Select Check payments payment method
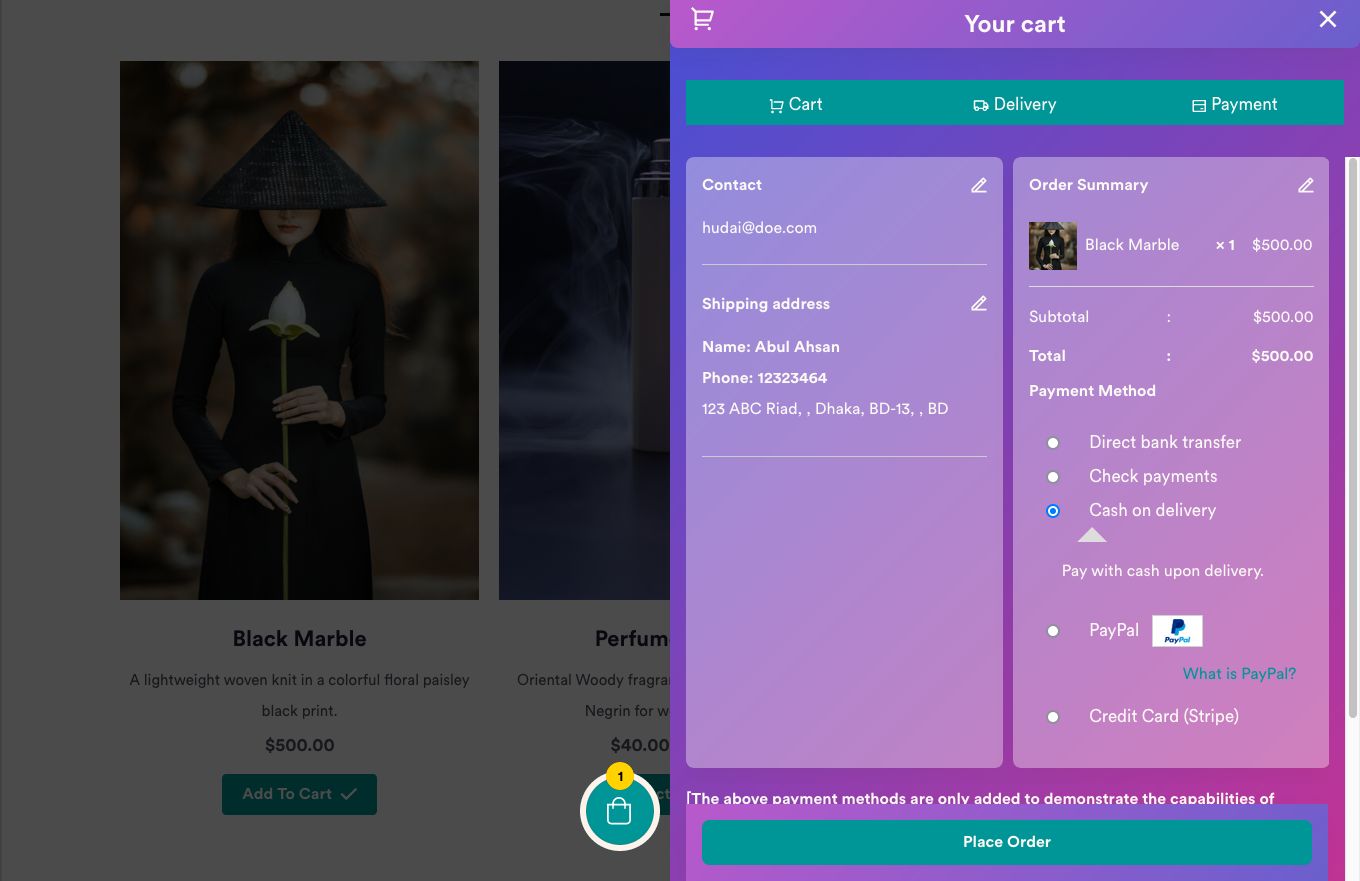 point(1053,476)
